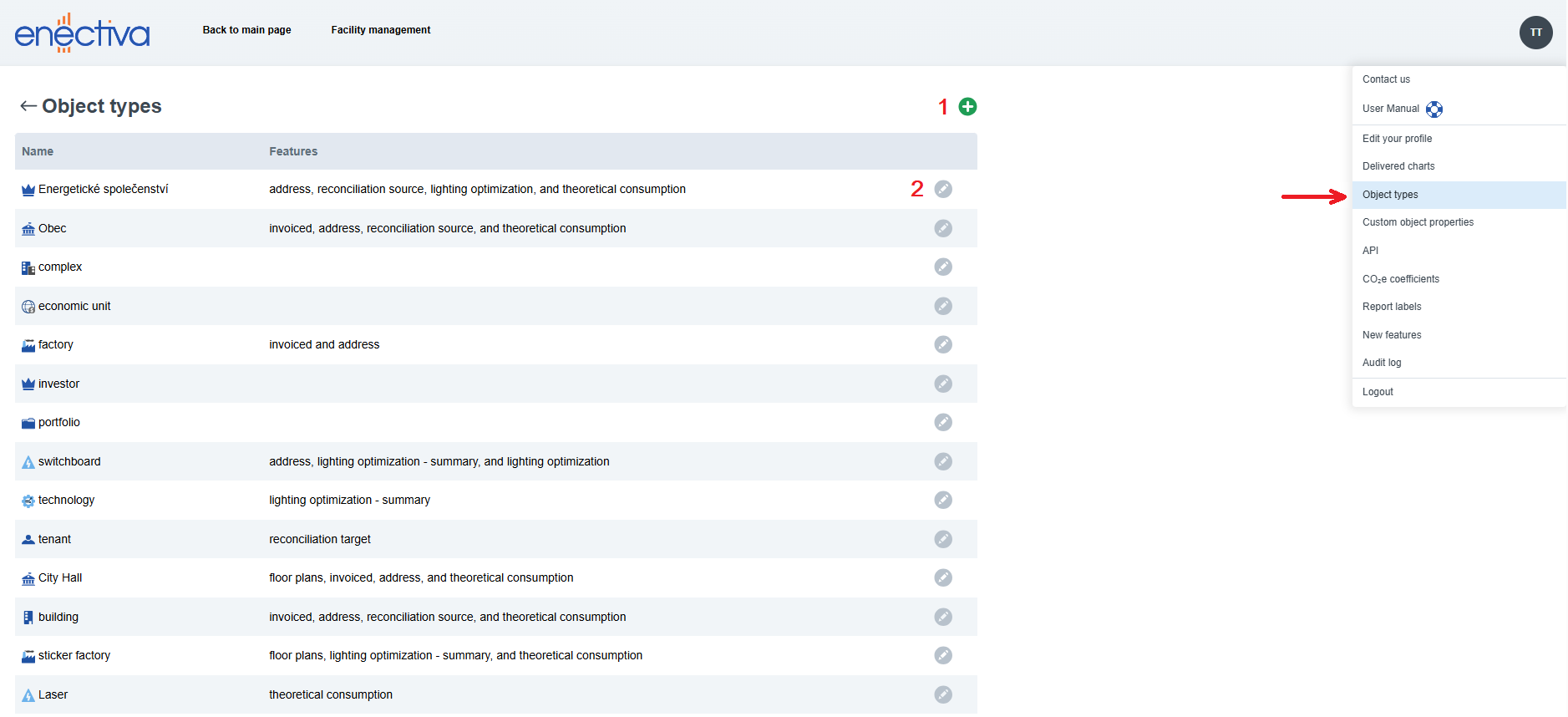
Task: Edit the City Hall object type
Action: pos(942,577)
